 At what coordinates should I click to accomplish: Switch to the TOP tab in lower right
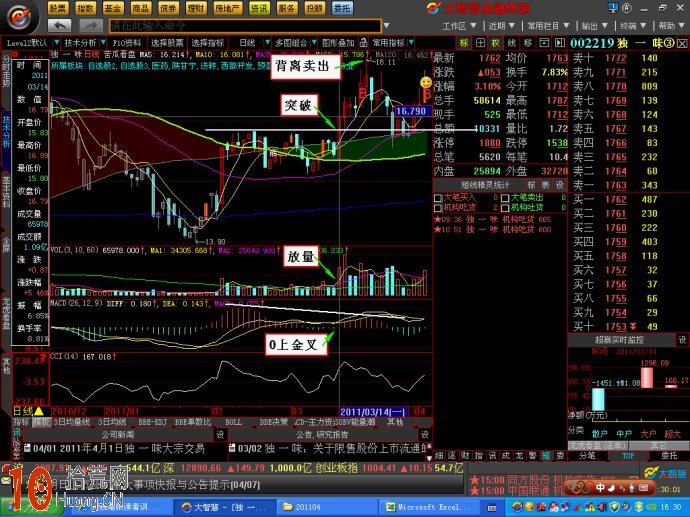coord(628,456)
